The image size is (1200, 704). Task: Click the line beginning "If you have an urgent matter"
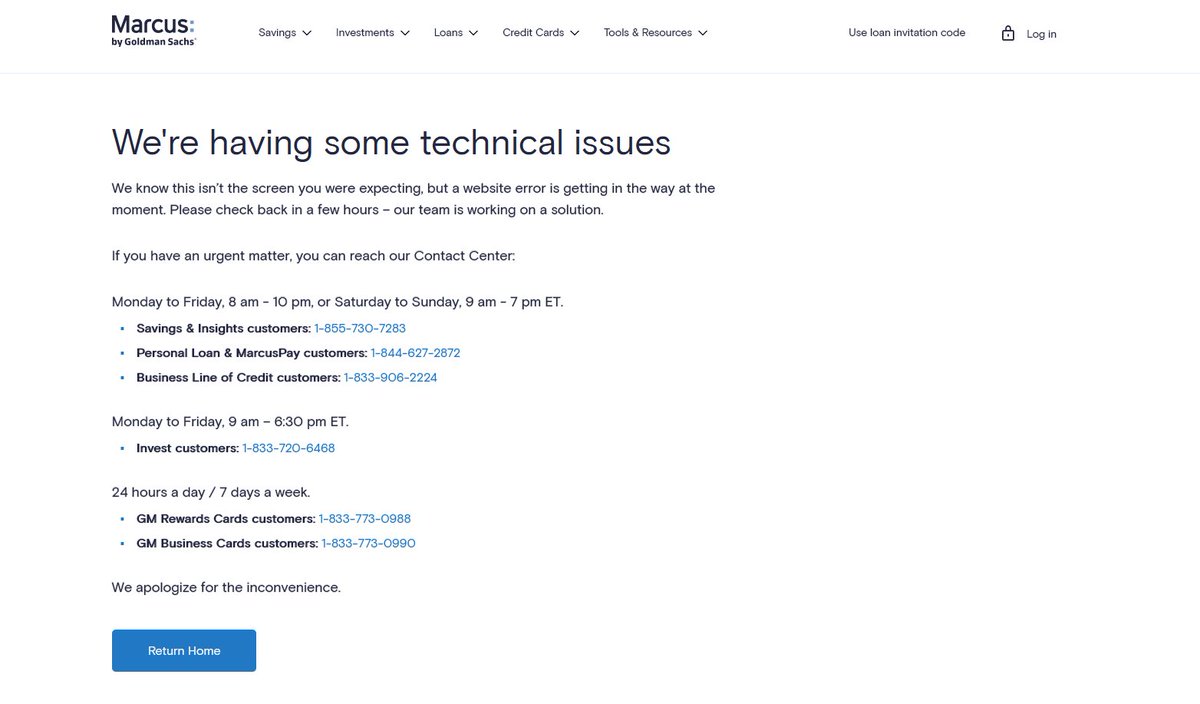pos(313,256)
